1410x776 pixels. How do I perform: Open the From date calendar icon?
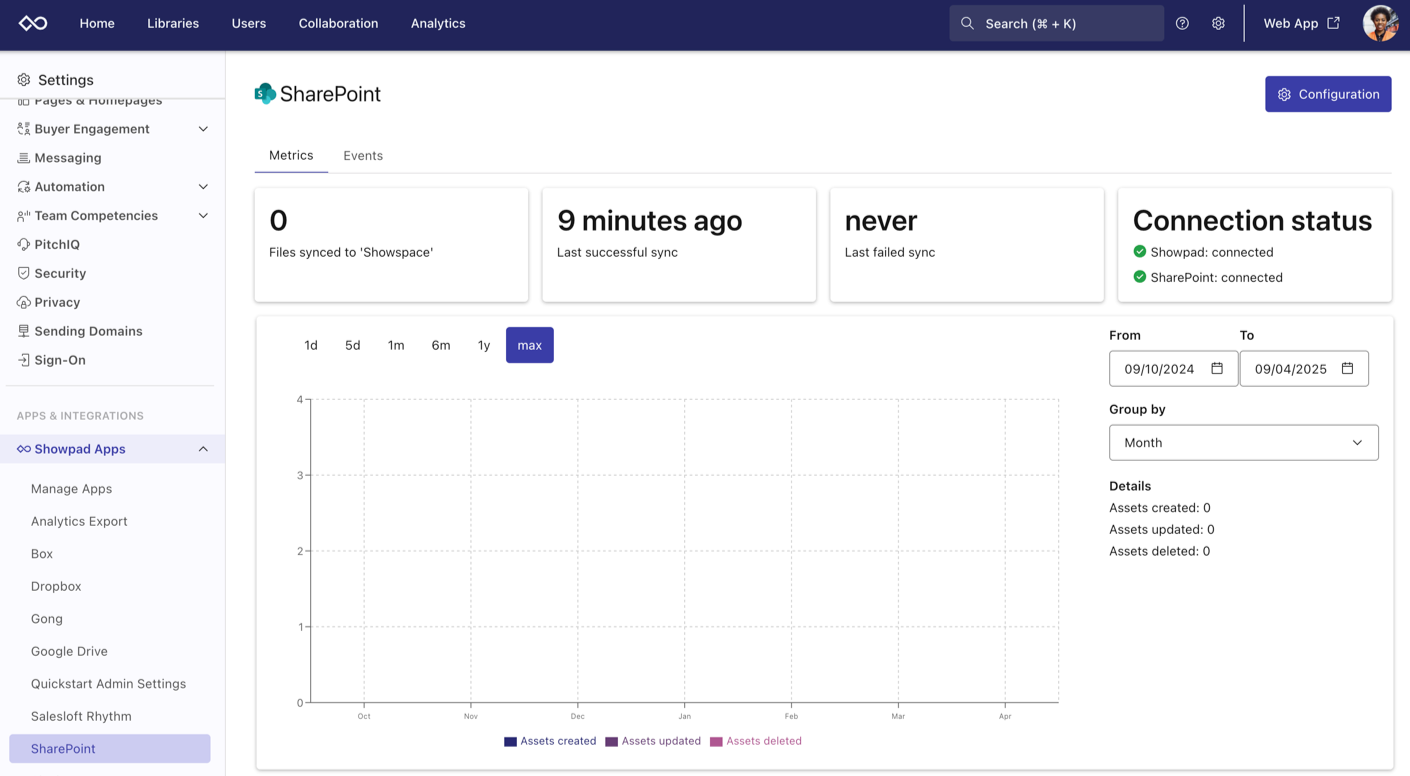tap(1217, 368)
